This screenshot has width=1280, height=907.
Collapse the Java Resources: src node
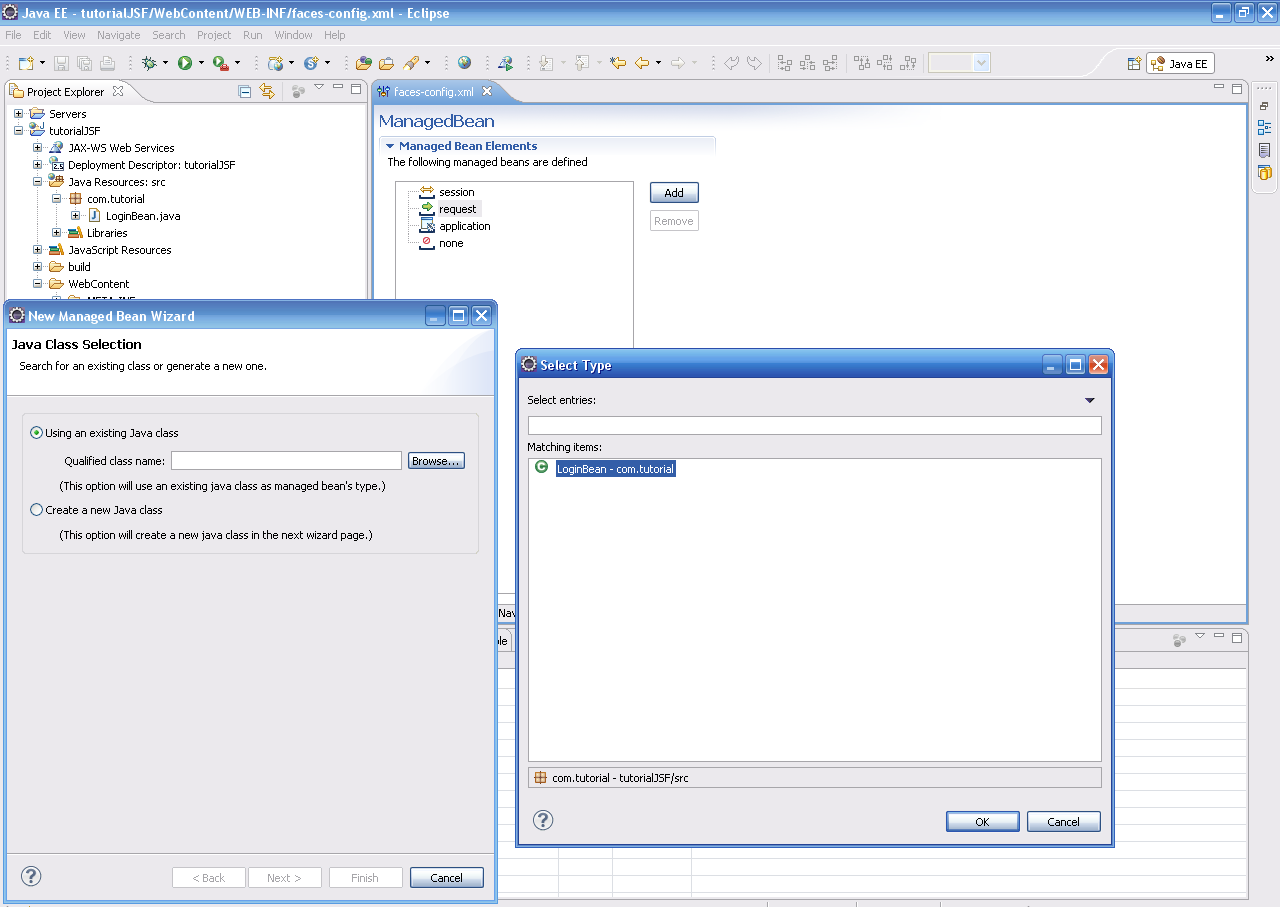coord(38,182)
